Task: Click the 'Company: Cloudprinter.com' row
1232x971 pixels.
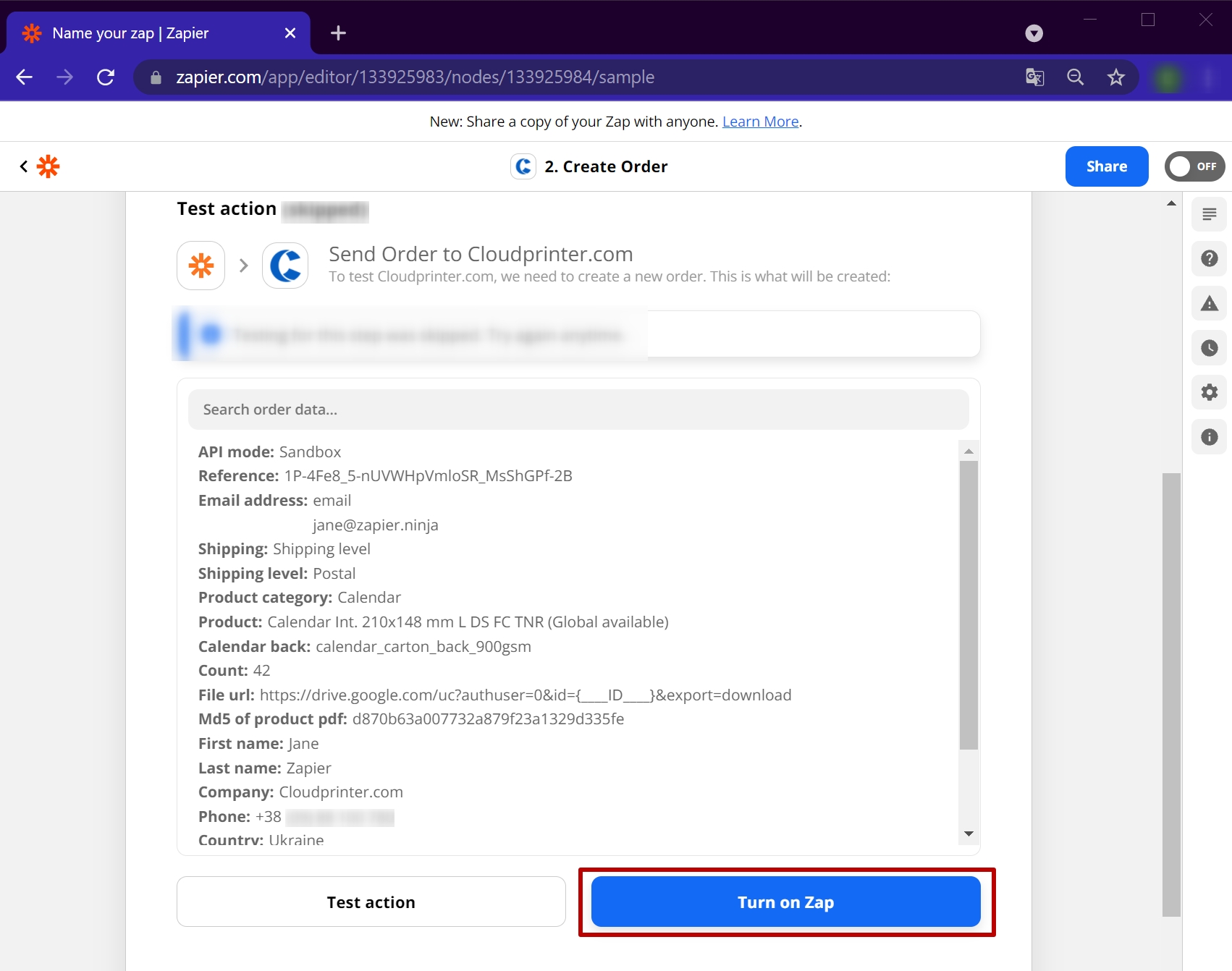Action: point(300,792)
